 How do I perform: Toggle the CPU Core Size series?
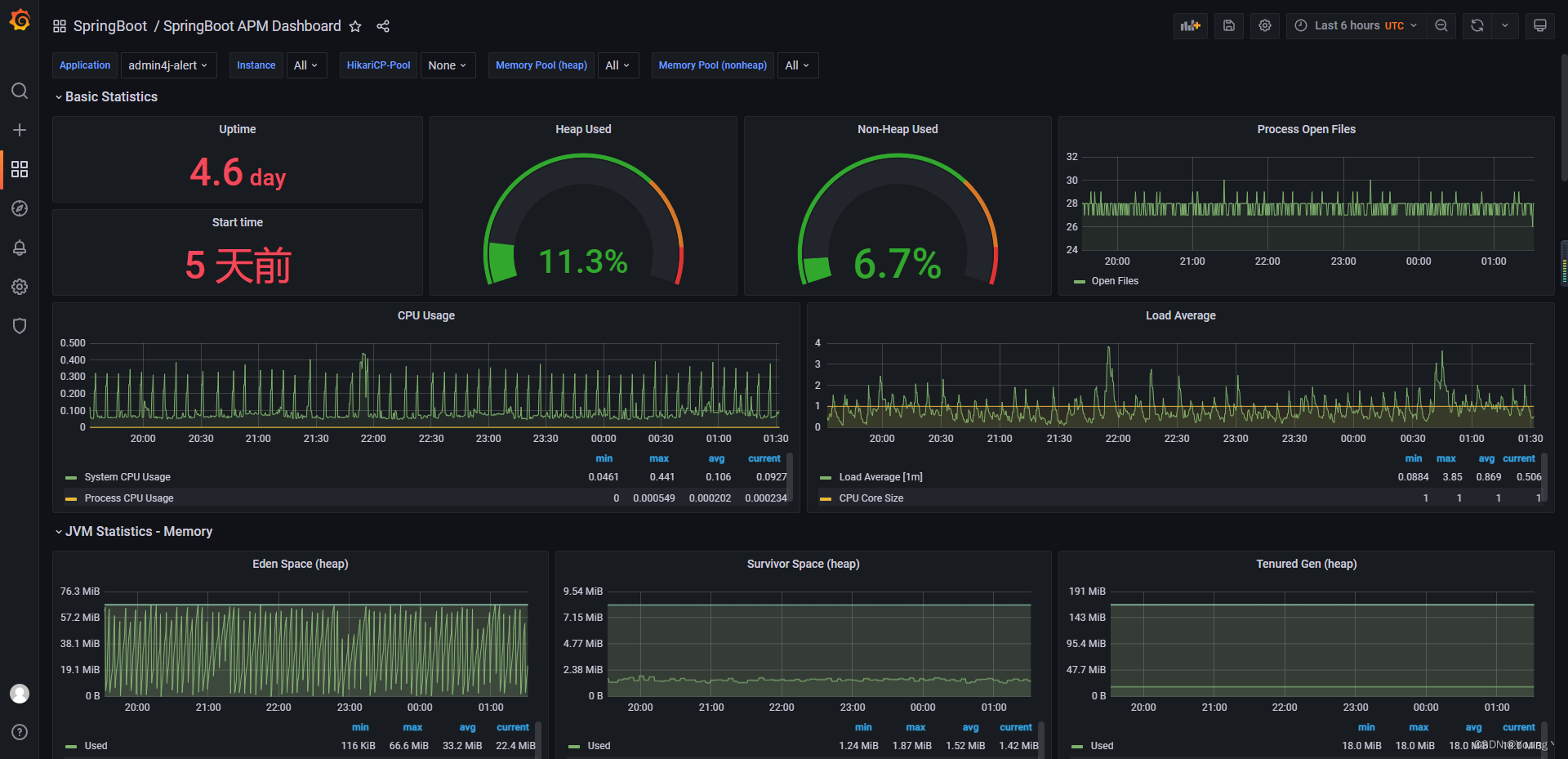pos(871,498)
